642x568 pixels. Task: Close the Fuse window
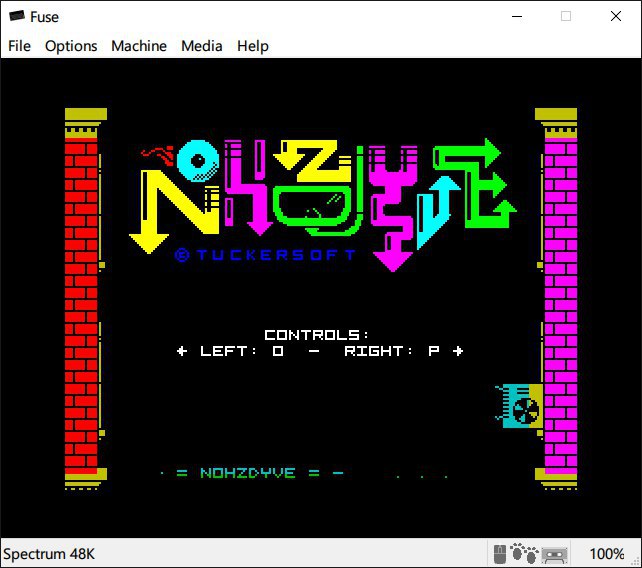point(616,16)
